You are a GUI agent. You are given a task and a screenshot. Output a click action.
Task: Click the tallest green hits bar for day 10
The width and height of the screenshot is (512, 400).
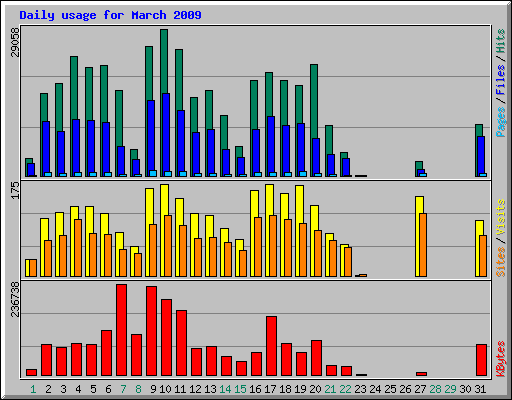(x=164, y=60)
